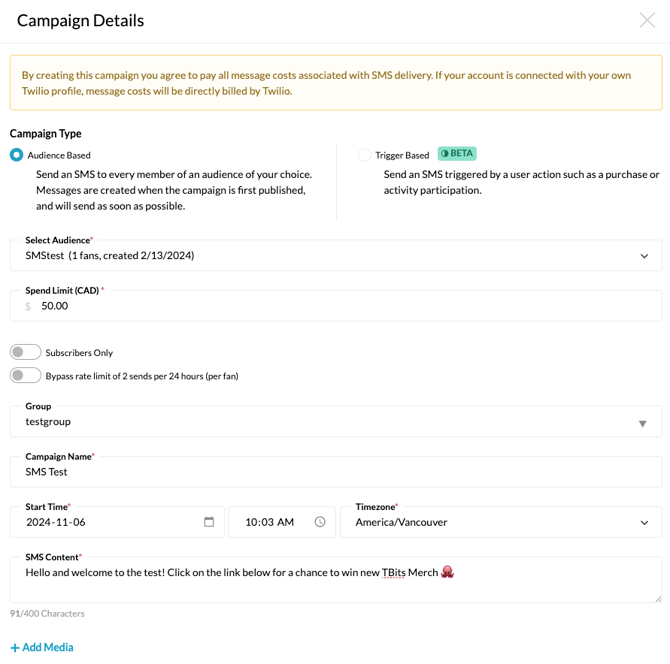Click the Campaign Name field
Image resolution: width=670 pixels, height=664 pixels.
tap(335, 472)
